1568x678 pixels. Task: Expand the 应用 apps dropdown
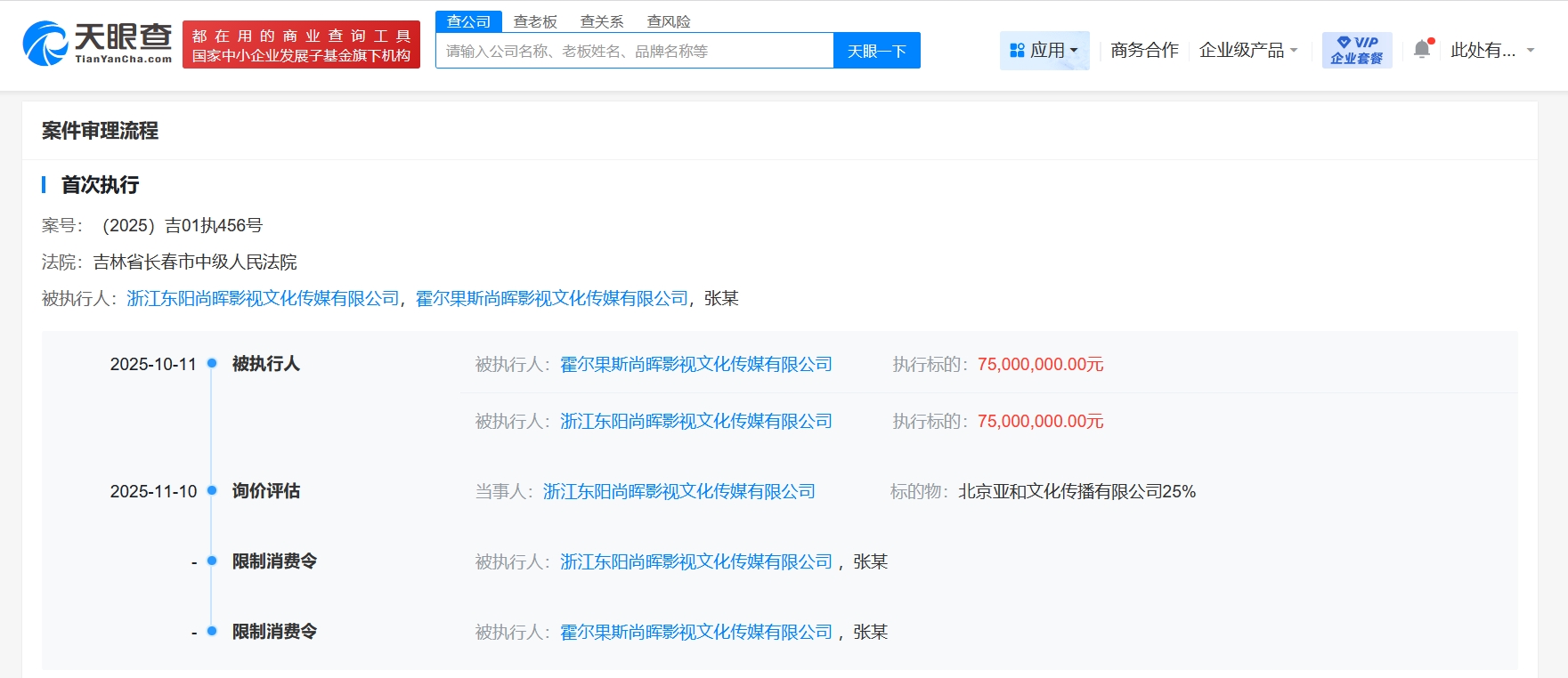tap(1044, 51)
